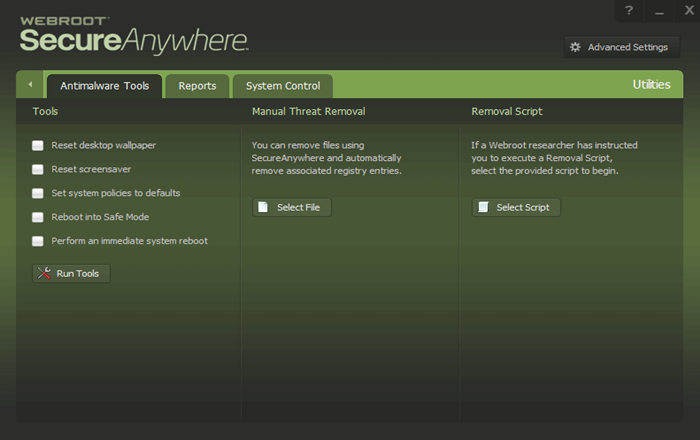
Task: Check Perform an immediate system reboot
Action: pos(38,241)
